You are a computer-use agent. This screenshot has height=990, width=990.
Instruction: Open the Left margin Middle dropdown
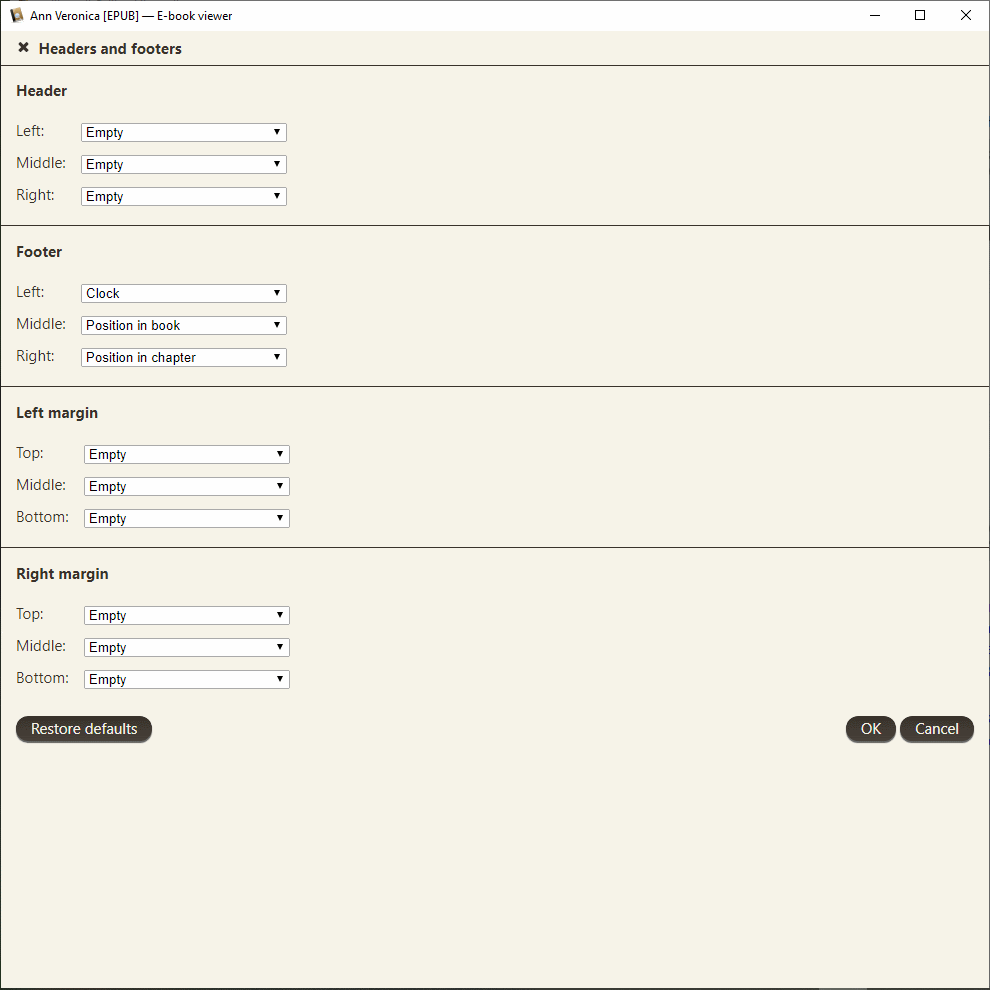coord(187,486)
